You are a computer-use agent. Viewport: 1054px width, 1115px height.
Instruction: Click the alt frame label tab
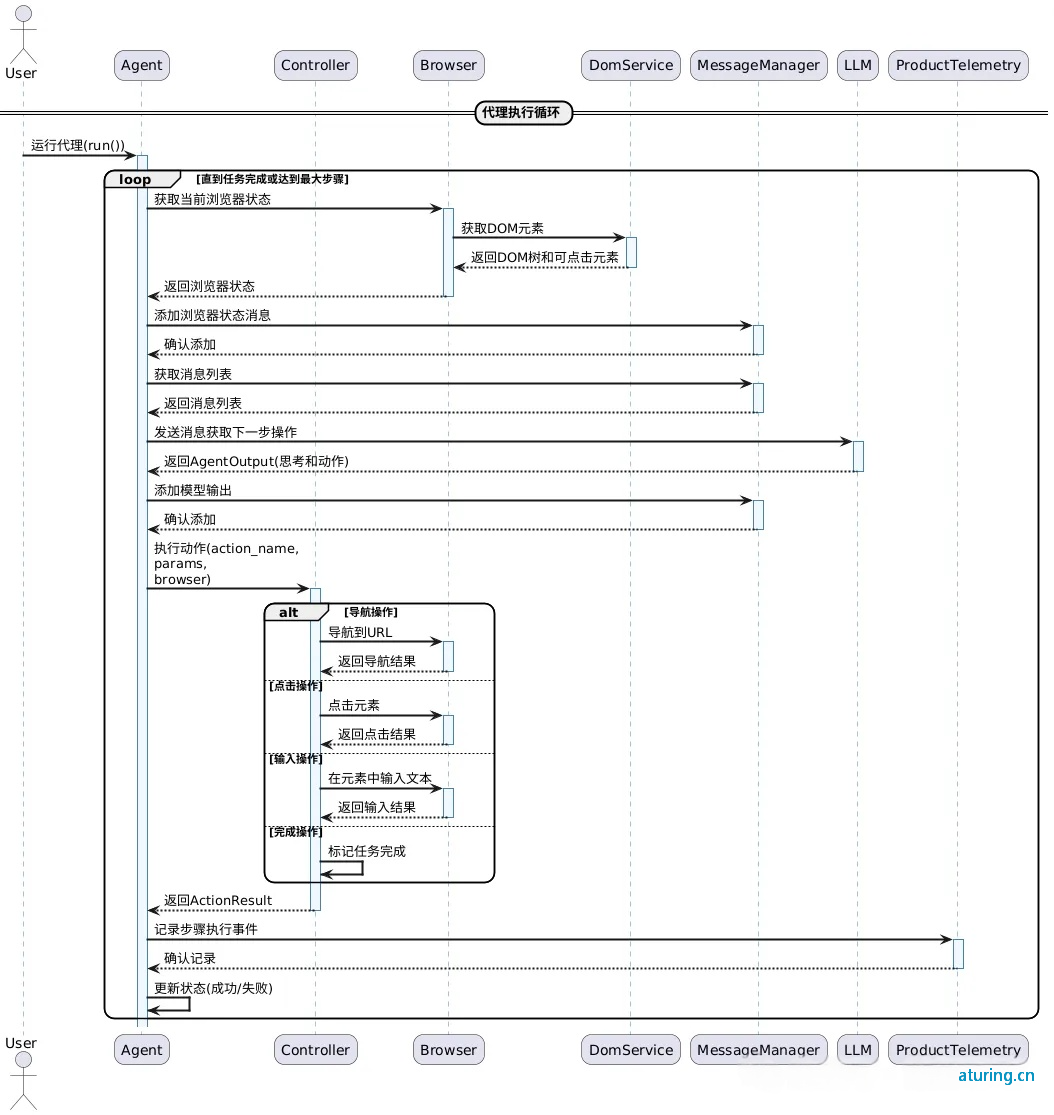[x=289, y=612]
